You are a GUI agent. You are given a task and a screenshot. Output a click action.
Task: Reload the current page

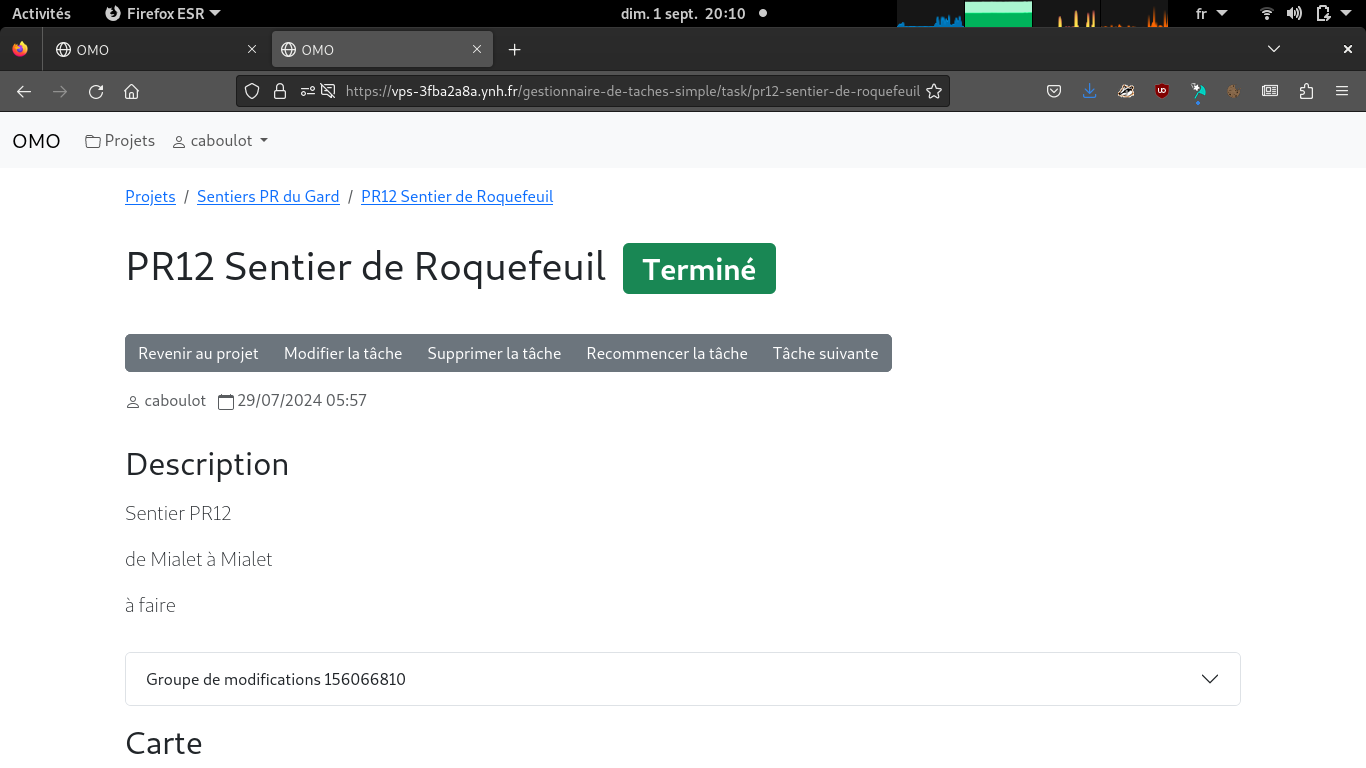(x=96, y=91)
